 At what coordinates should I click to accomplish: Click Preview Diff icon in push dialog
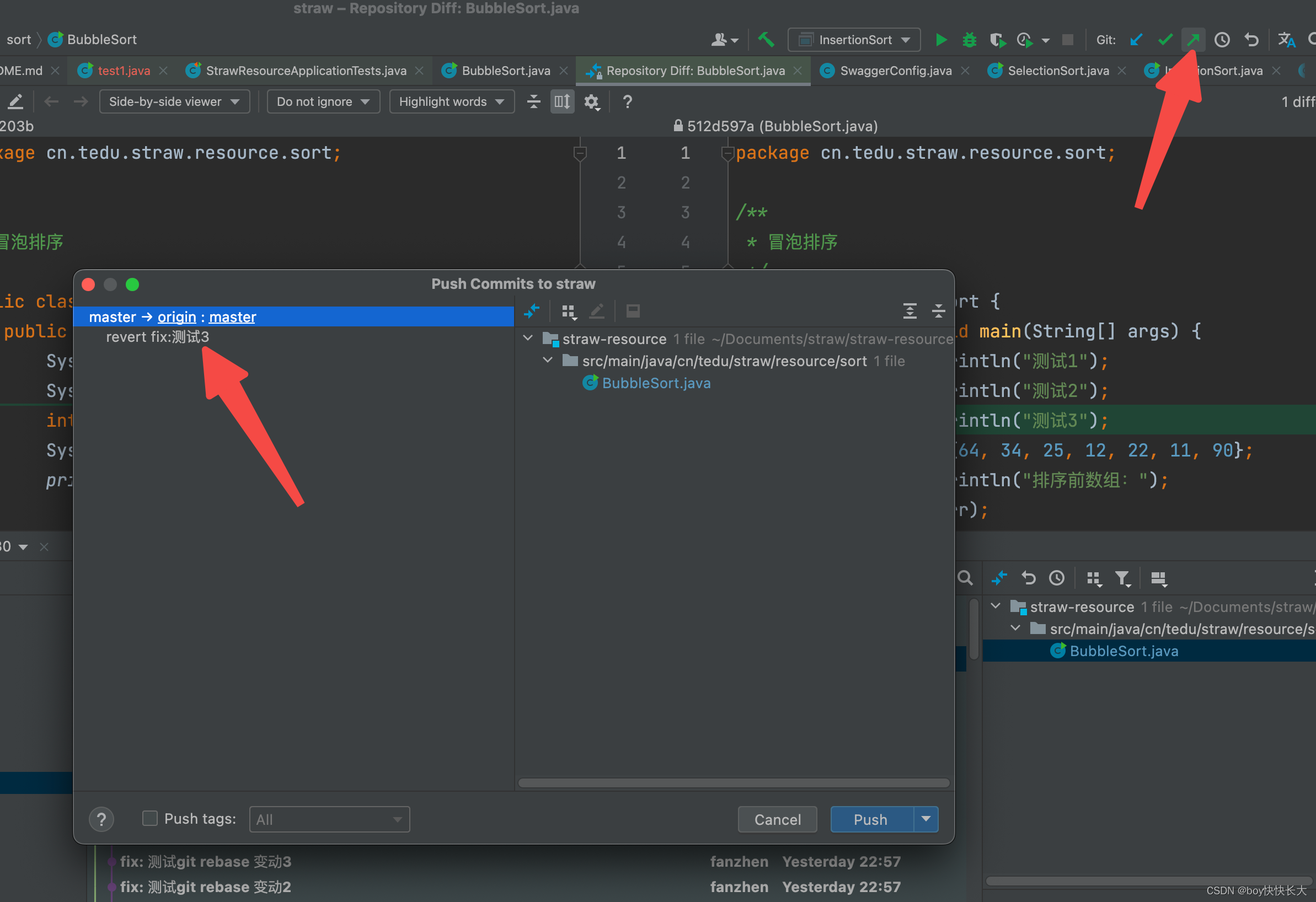coord(633,311)
